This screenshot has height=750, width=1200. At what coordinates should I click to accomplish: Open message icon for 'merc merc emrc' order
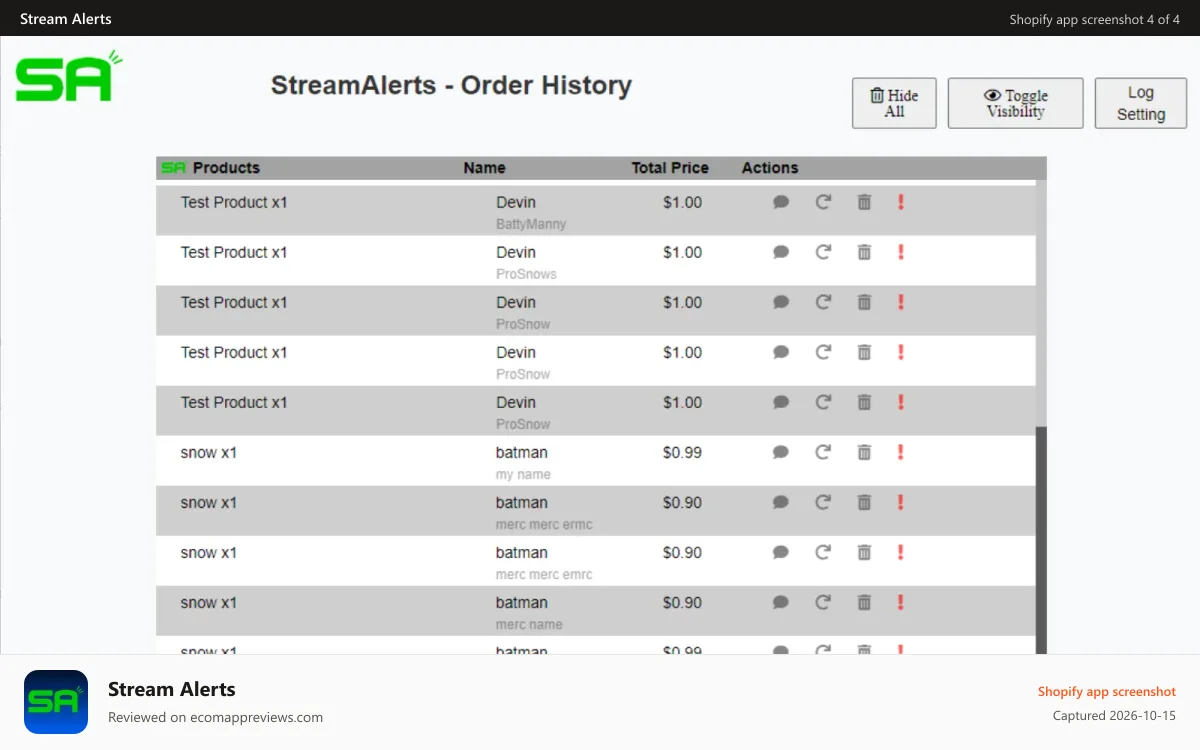781,552
